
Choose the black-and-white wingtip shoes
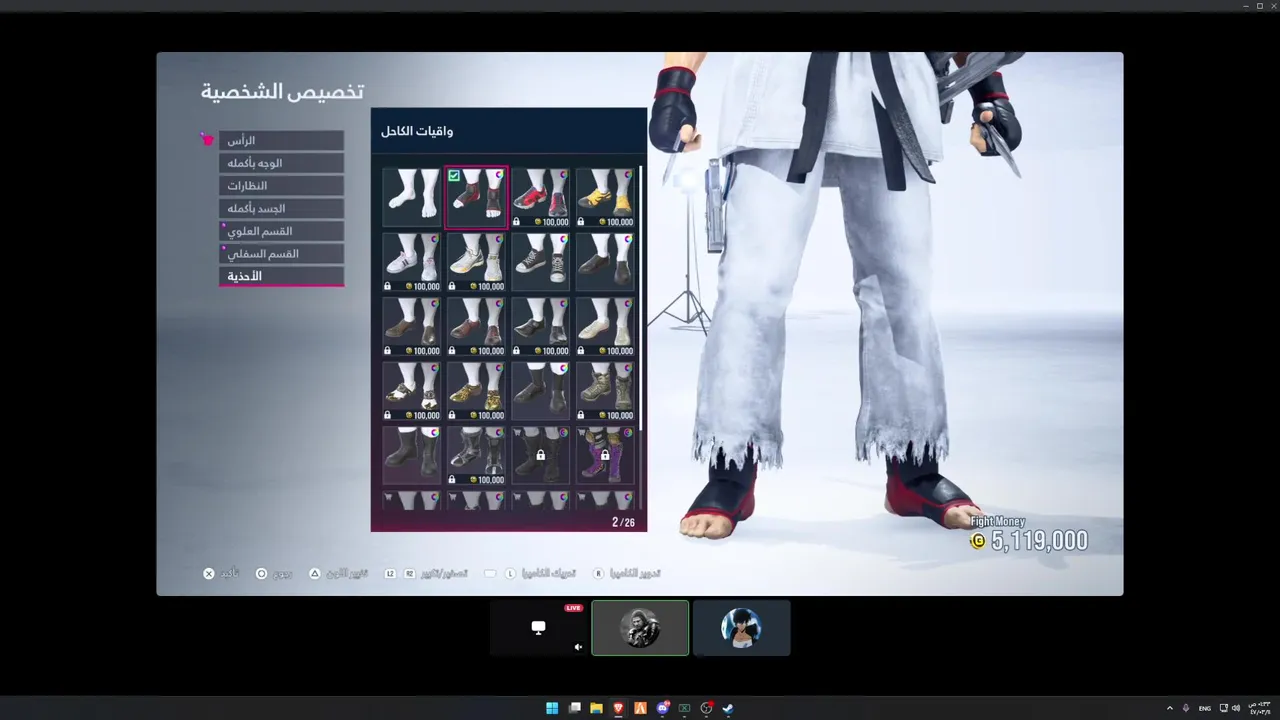[x=411, y=392]
